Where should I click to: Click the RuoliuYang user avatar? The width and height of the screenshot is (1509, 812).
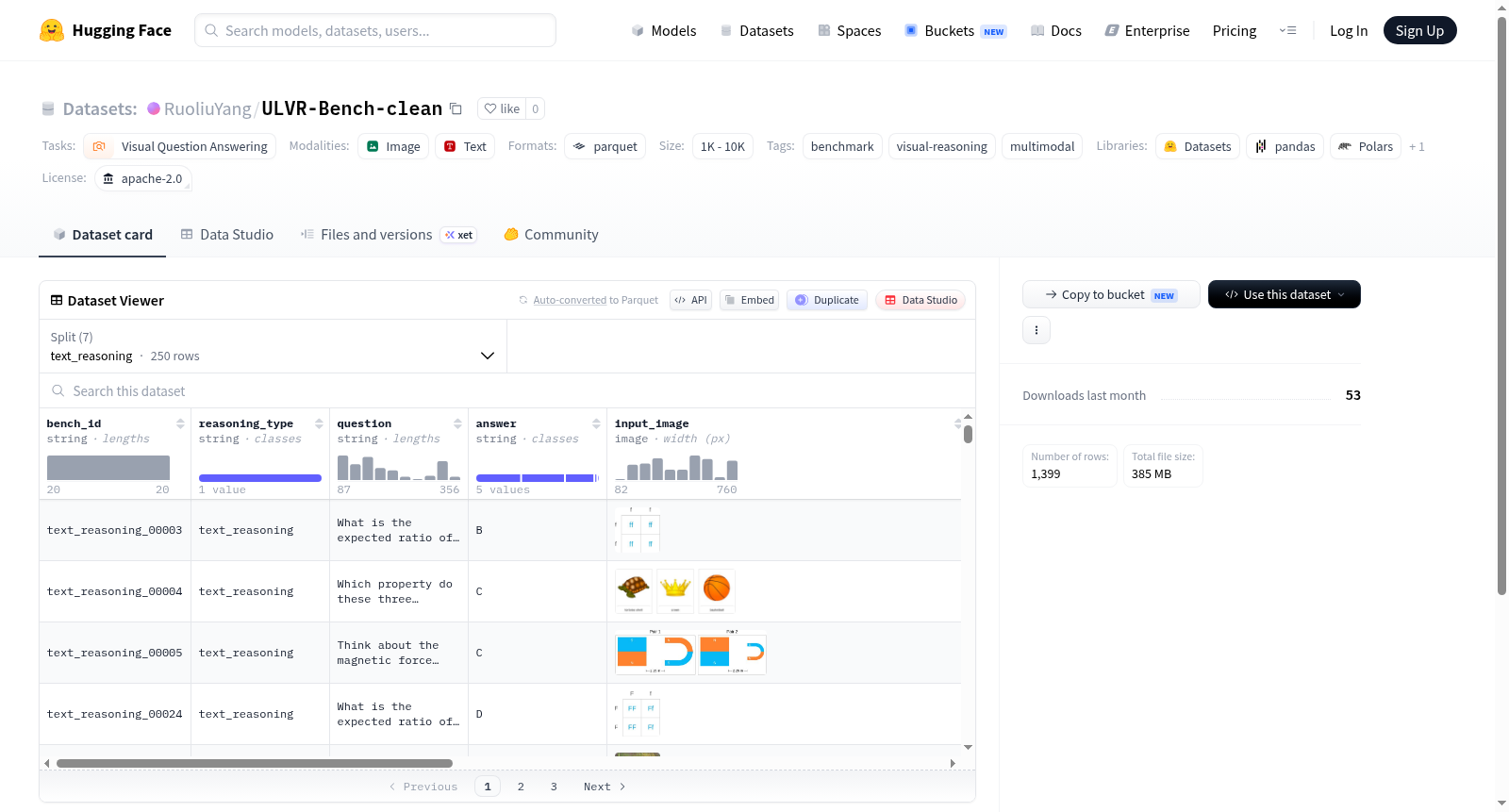click(154, 108)
